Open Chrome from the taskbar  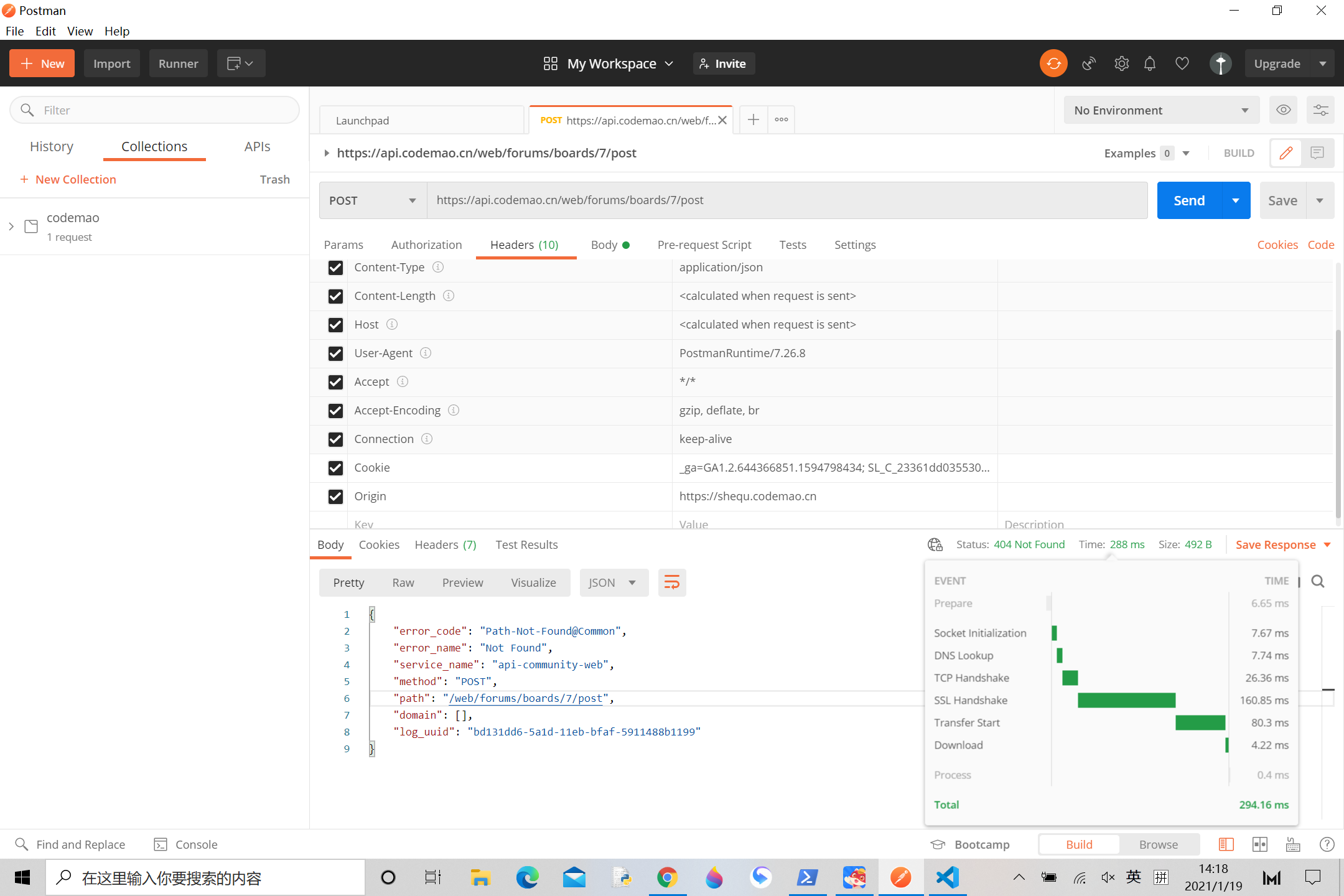click(x=667, y=878)
